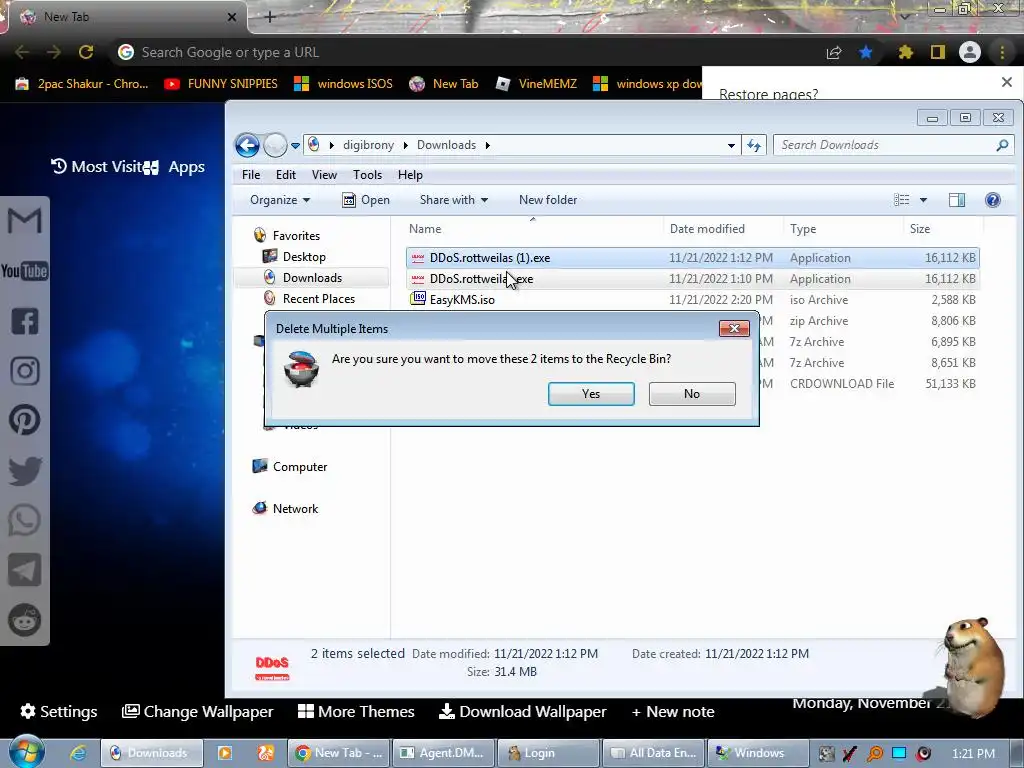Sort files by the Type column
Viewport: 1024px width, 768px height.
click(x=844, y=229)
